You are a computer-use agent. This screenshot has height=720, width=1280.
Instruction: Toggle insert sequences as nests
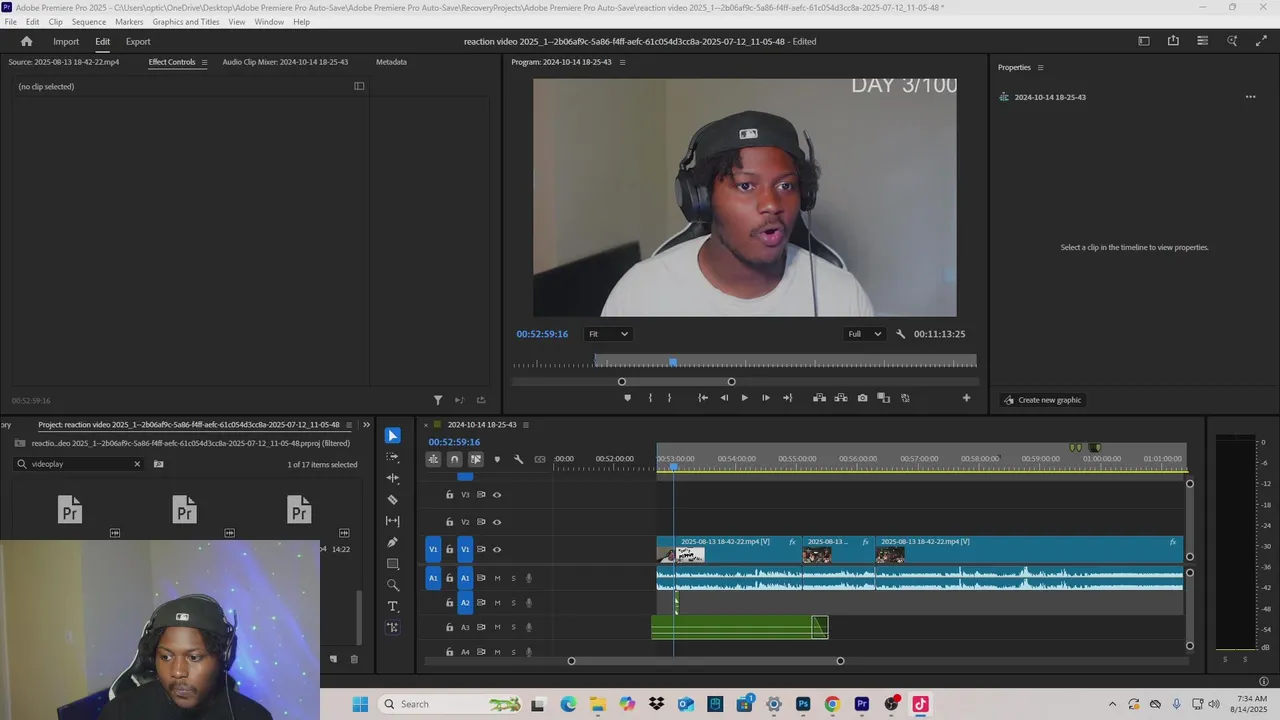tap(433, 459)
